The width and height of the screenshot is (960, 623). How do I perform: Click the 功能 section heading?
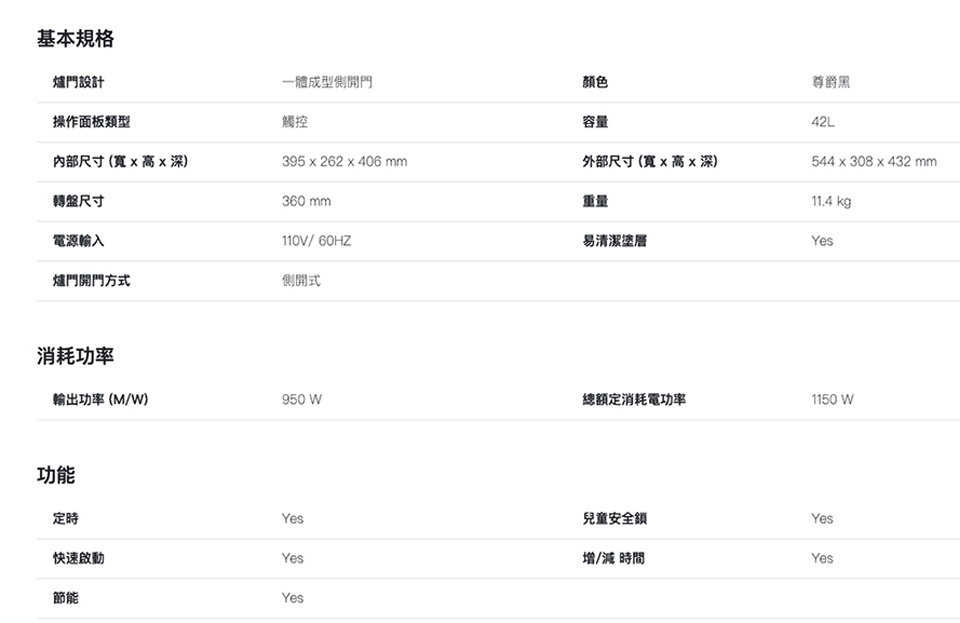coord(56,476)
